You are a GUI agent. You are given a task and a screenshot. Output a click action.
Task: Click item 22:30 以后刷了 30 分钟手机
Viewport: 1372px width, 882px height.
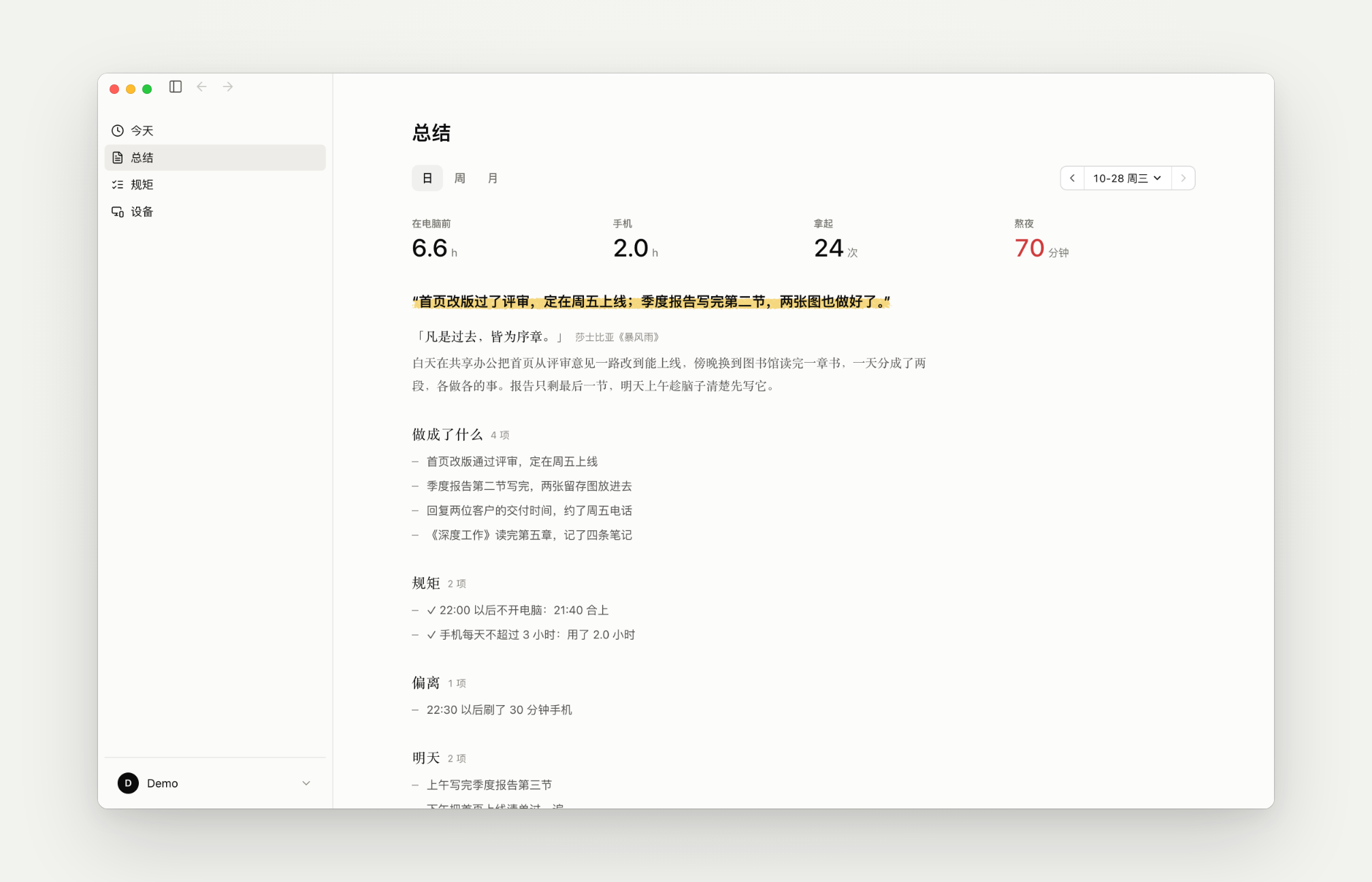(499, 710)
